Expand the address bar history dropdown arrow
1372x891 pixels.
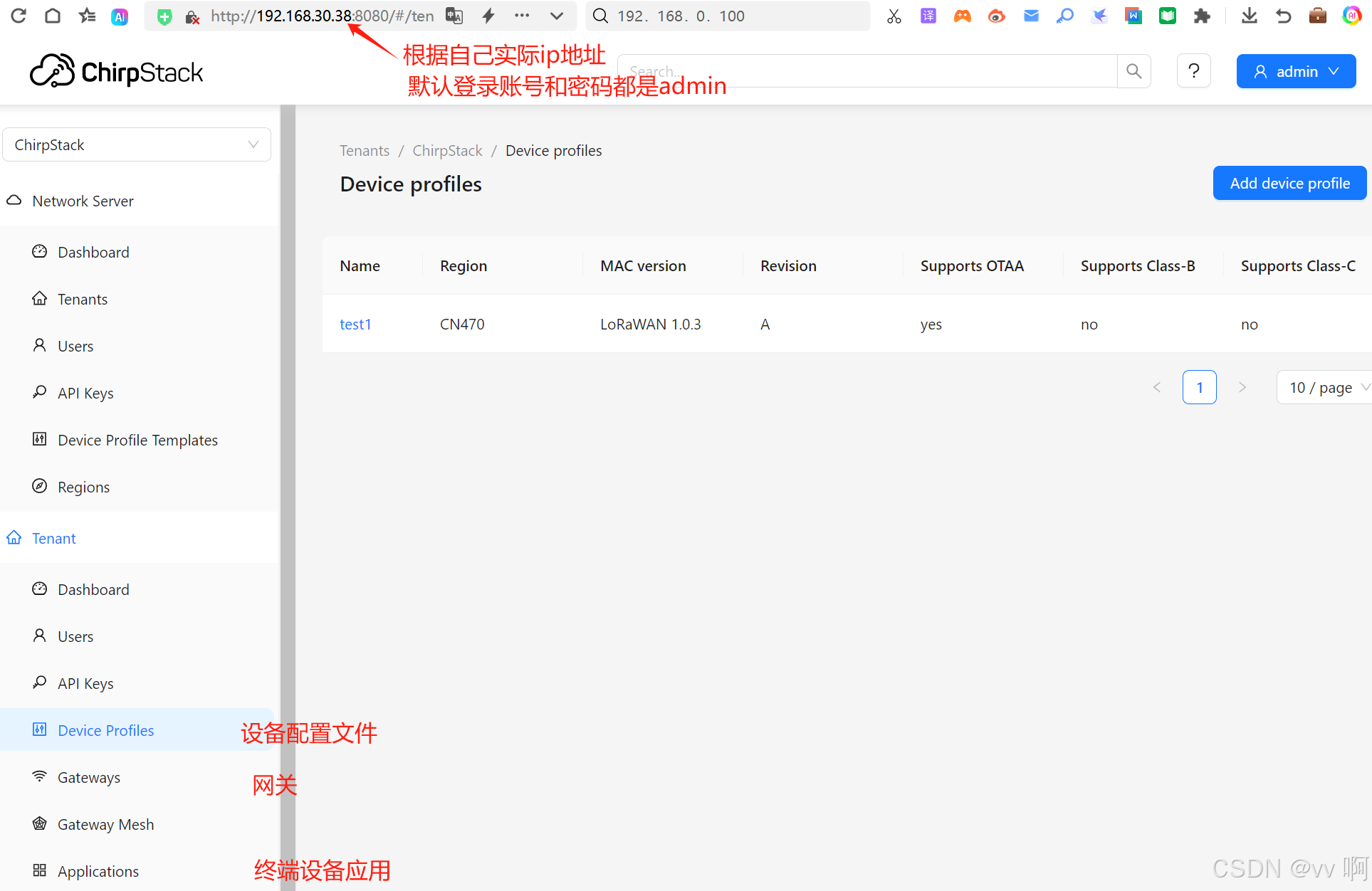[557, 16]
